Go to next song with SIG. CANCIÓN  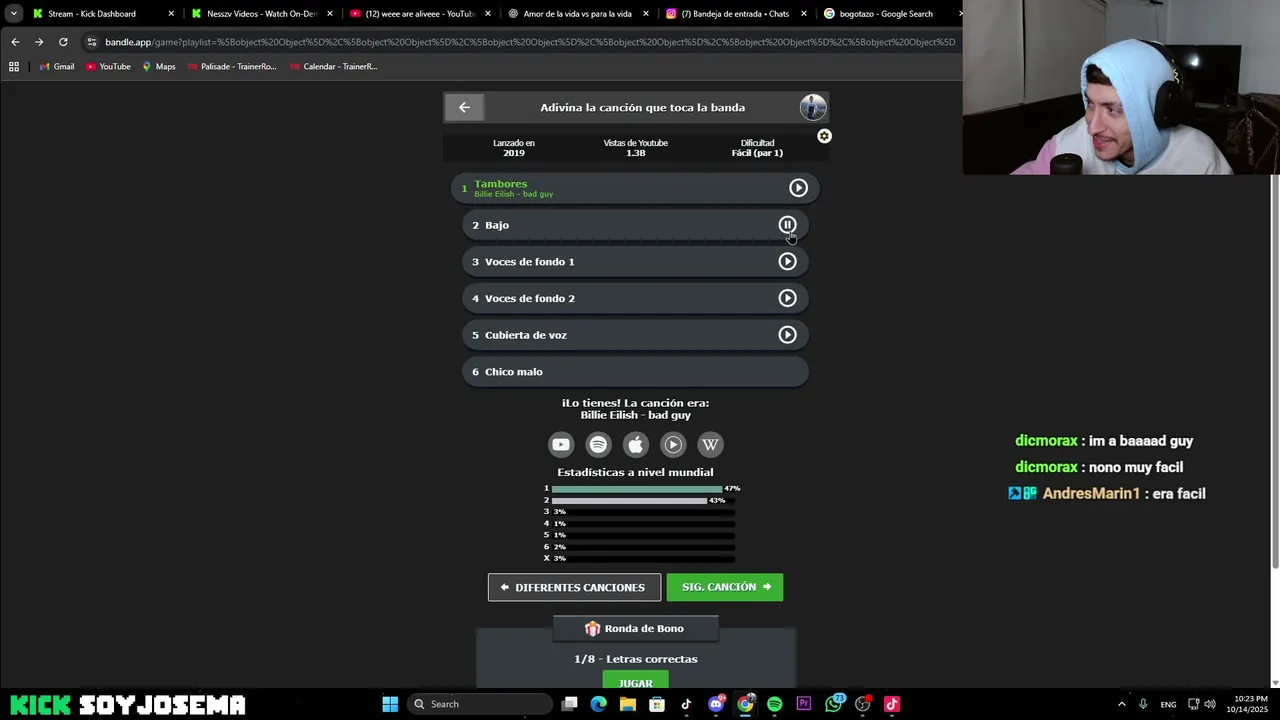pyautogui.click(x=725, y=587)
